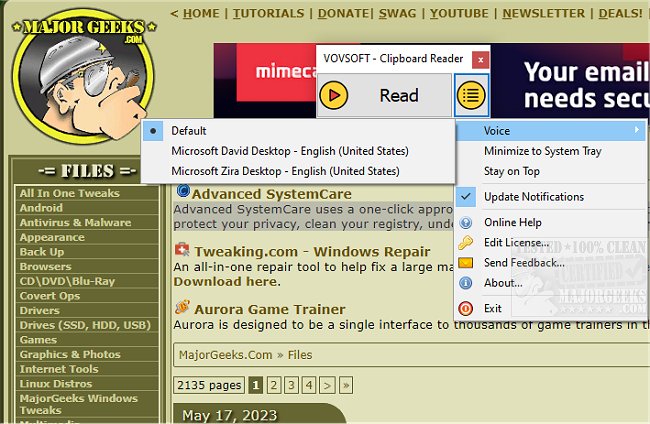Open Aurora Game Trainer title link
Image resolution: width=650 pixels, height=424 pixels.
point(269,310)
